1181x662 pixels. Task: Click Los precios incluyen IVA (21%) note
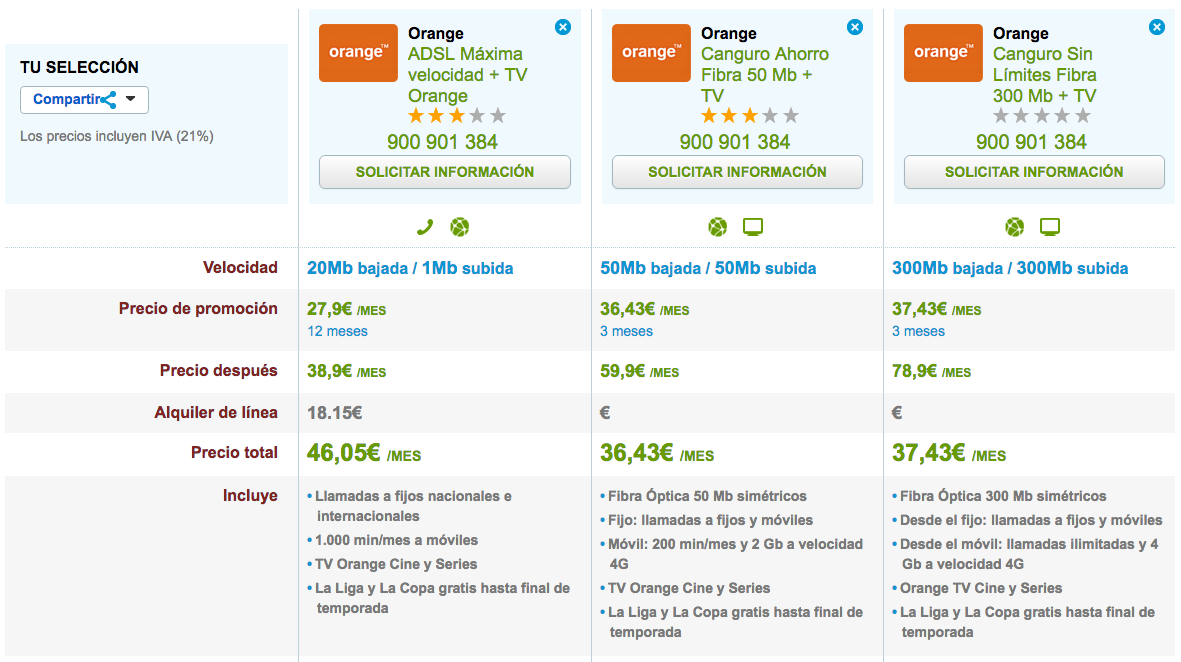117,136
